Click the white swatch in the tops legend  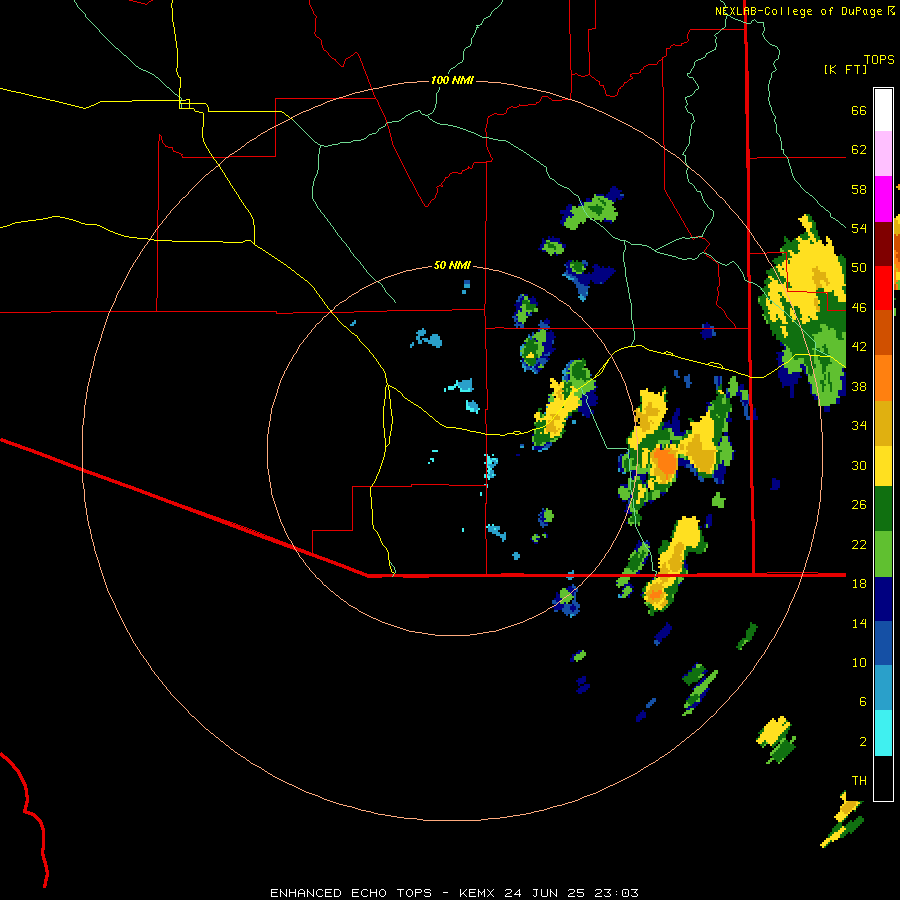[x=883, y=110]
